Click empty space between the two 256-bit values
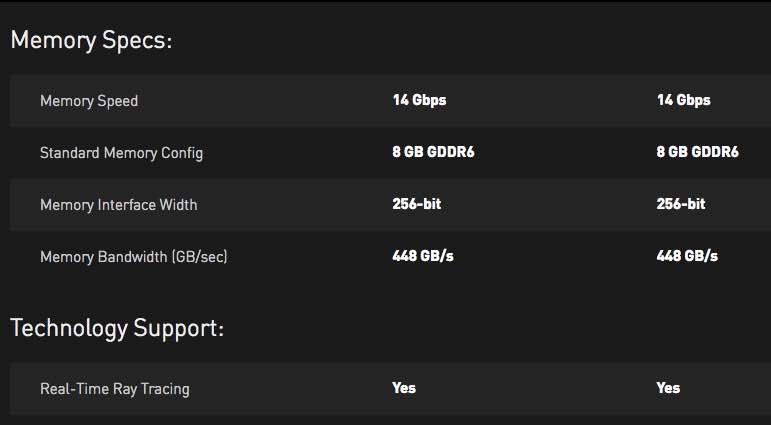This screenshot has width=771, height=425. coord(550,204)
